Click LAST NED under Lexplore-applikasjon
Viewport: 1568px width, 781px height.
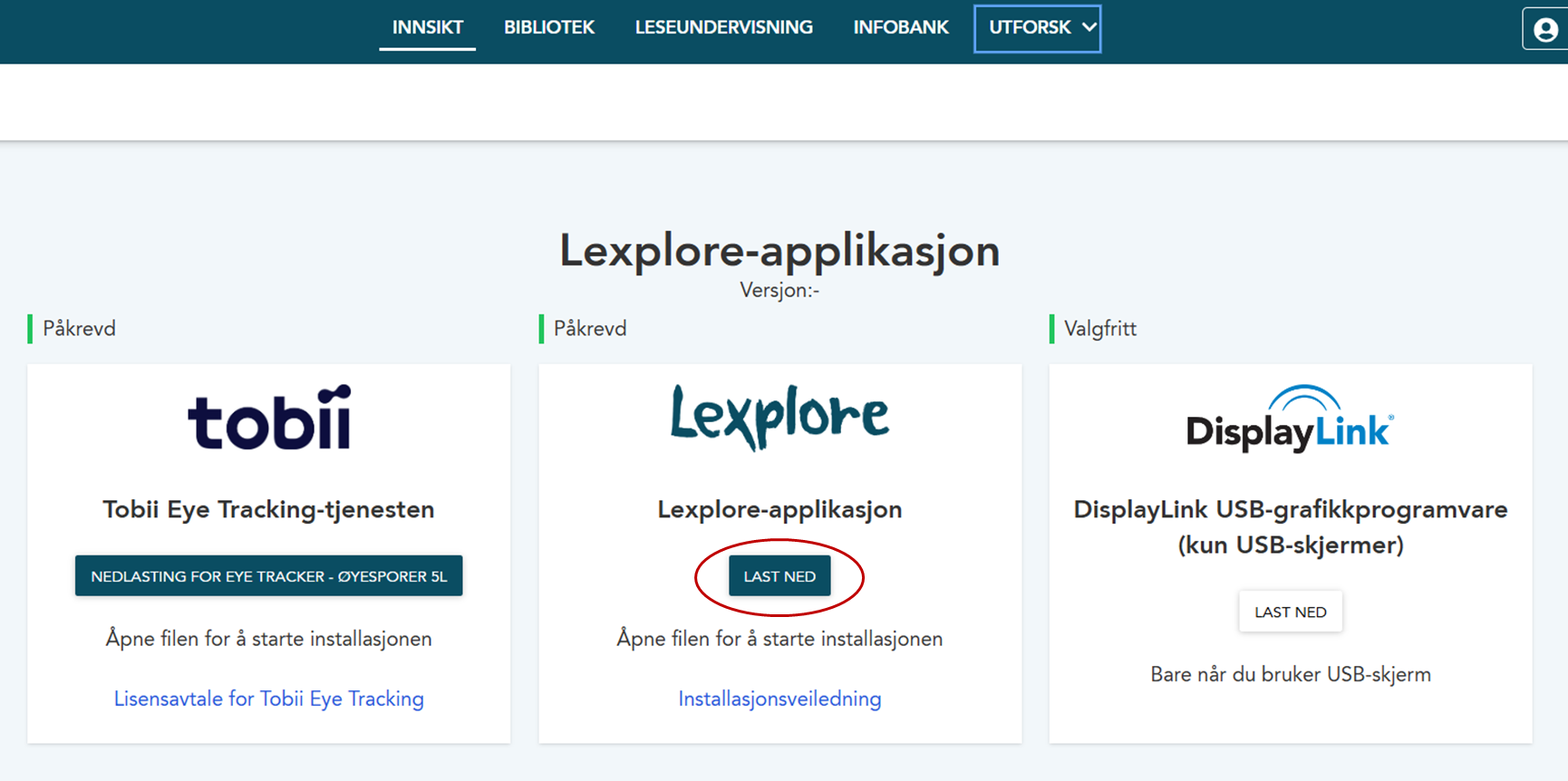779,576
